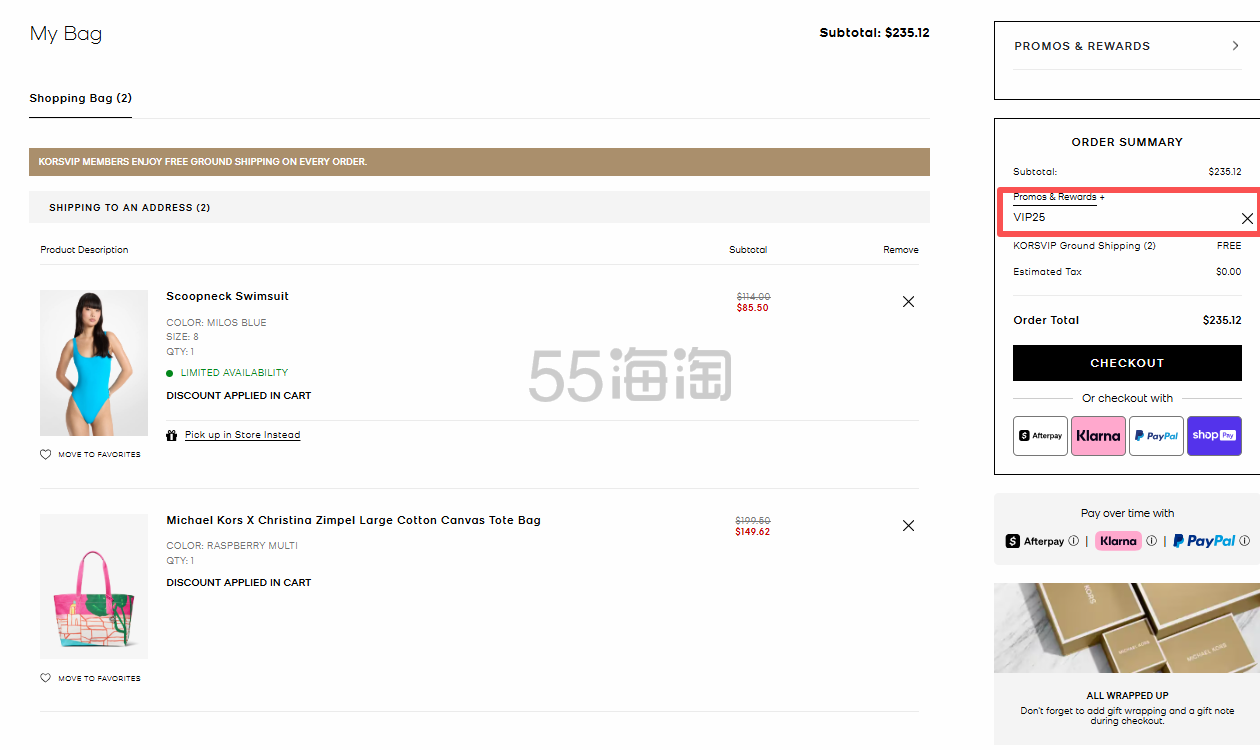
Task: Check out with Shop Pay button
Action: click(x=1214, y=436)
